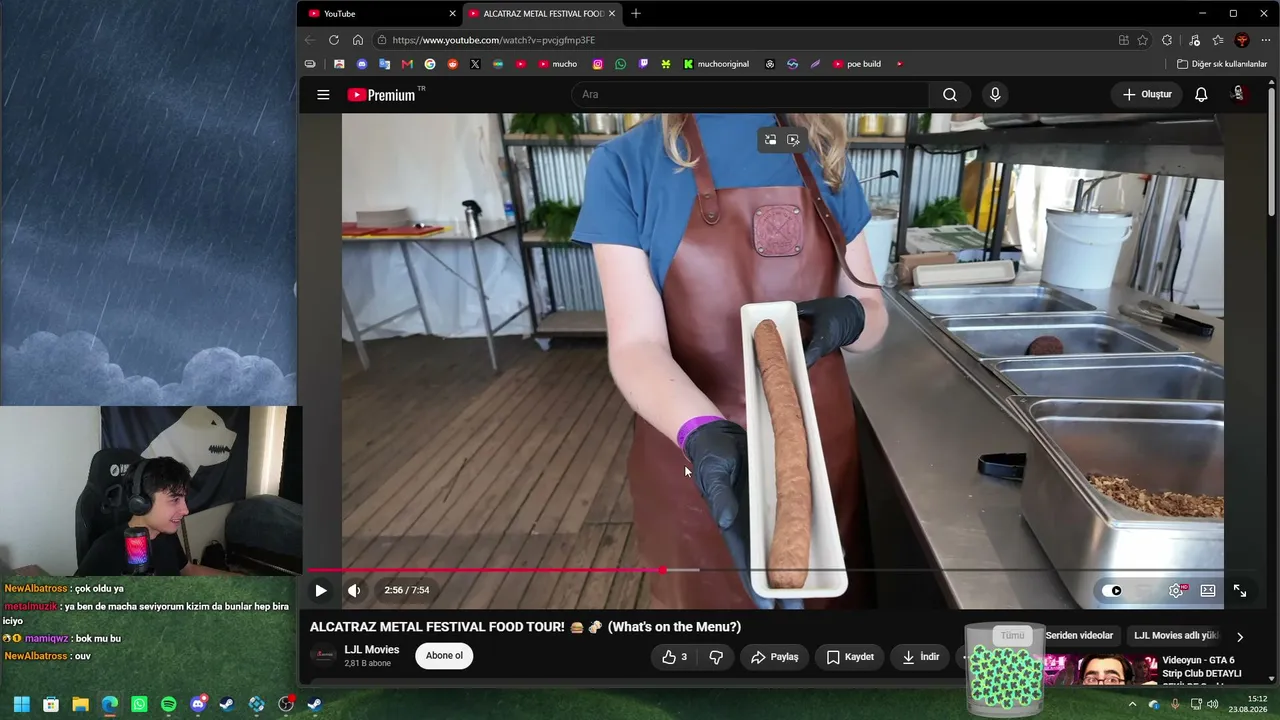This screenshot has height=720, width=1280.
Task: Show more filter chips with right chevron
Action: click(1240, 637)
